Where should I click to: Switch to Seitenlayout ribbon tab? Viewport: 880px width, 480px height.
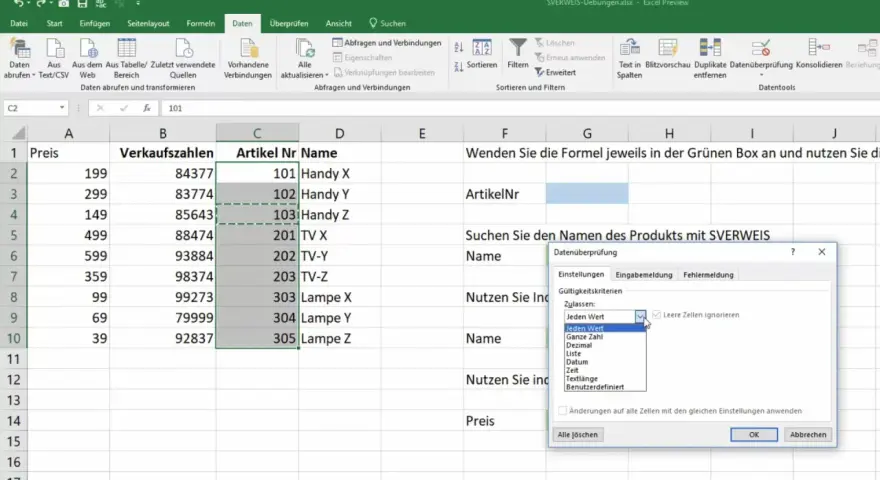[x=148, y=23]
